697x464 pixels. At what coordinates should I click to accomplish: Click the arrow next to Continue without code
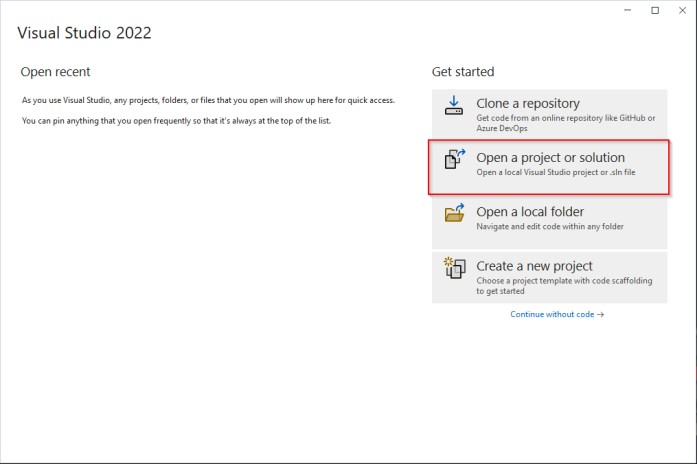tap(600, 314)
